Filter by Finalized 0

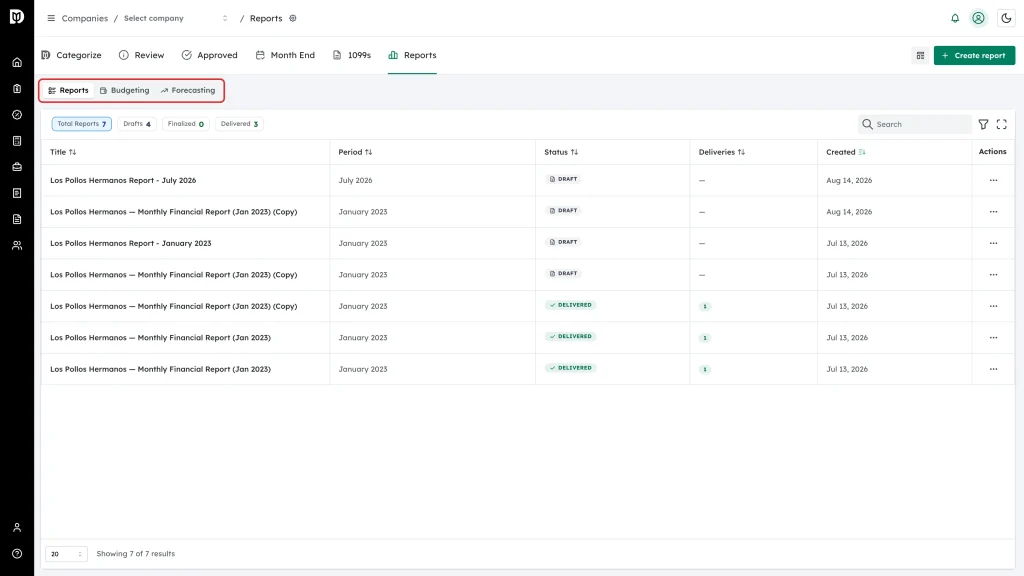pyautogui.click(x=185, y=124)
